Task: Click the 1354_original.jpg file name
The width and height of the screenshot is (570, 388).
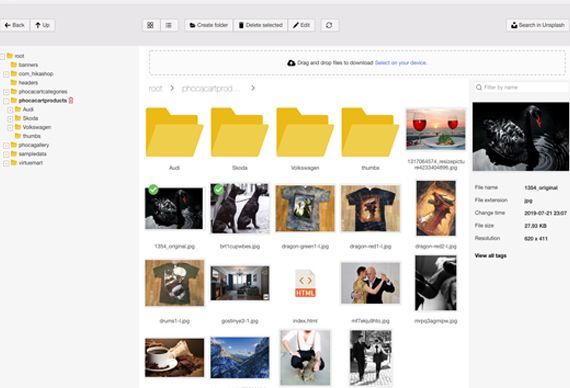Action: pos(174,246)
